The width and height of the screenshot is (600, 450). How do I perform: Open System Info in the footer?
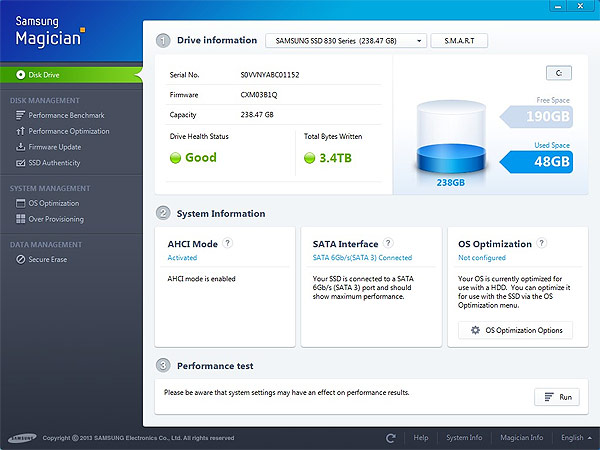464,438
